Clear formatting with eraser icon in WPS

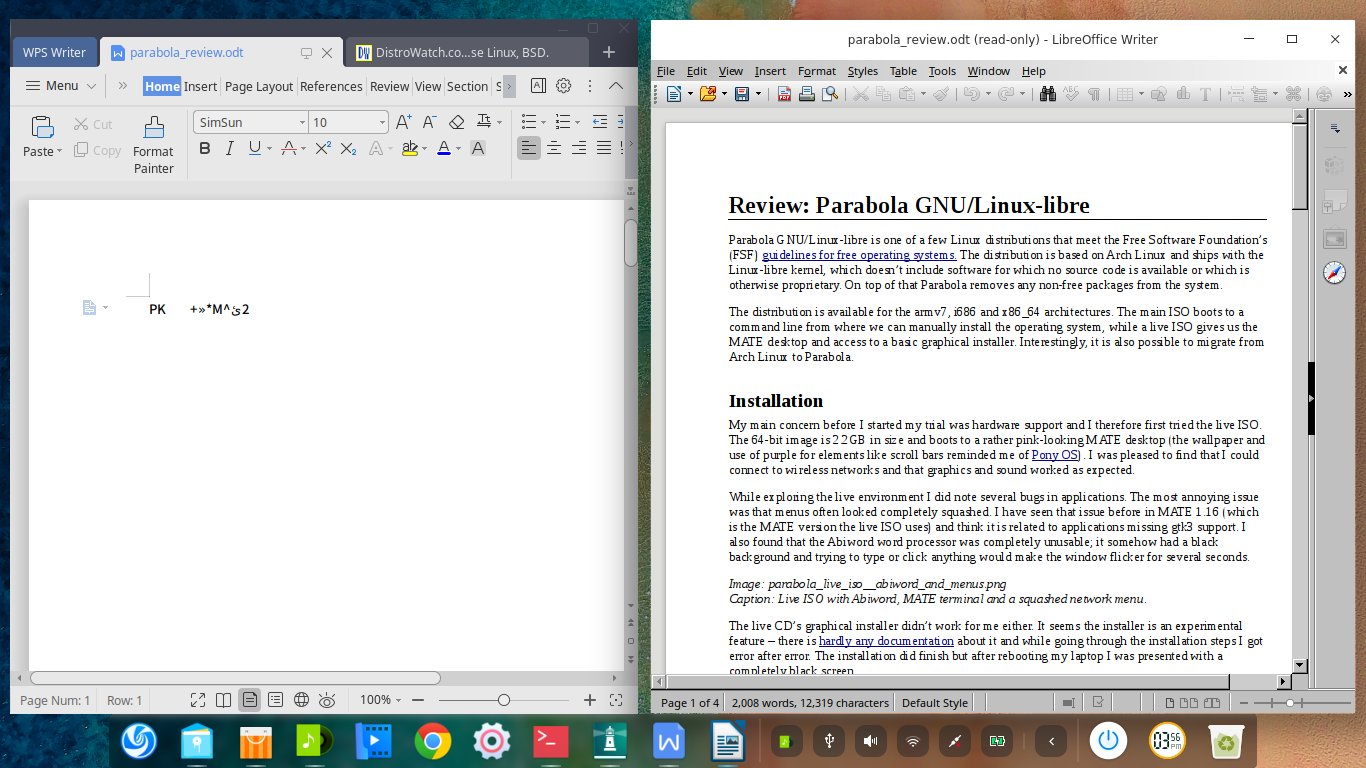tap(456, 122)
